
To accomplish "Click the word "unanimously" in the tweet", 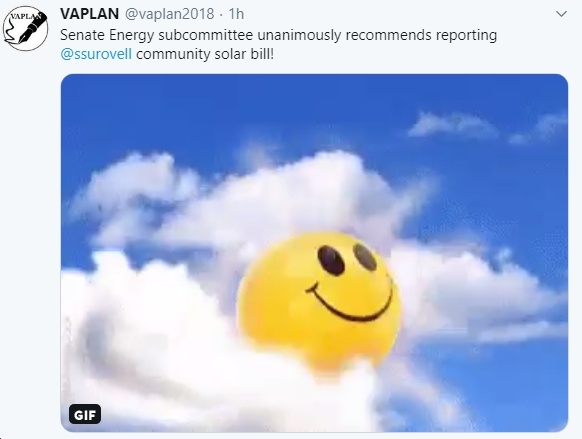I will [x=299, y=35].
